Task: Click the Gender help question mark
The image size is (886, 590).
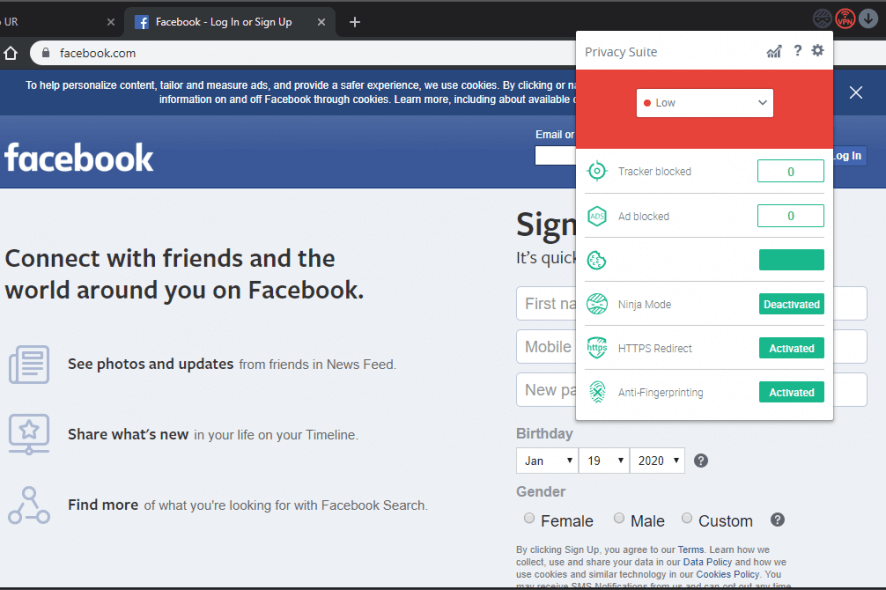Action: (x=778, y=520)
